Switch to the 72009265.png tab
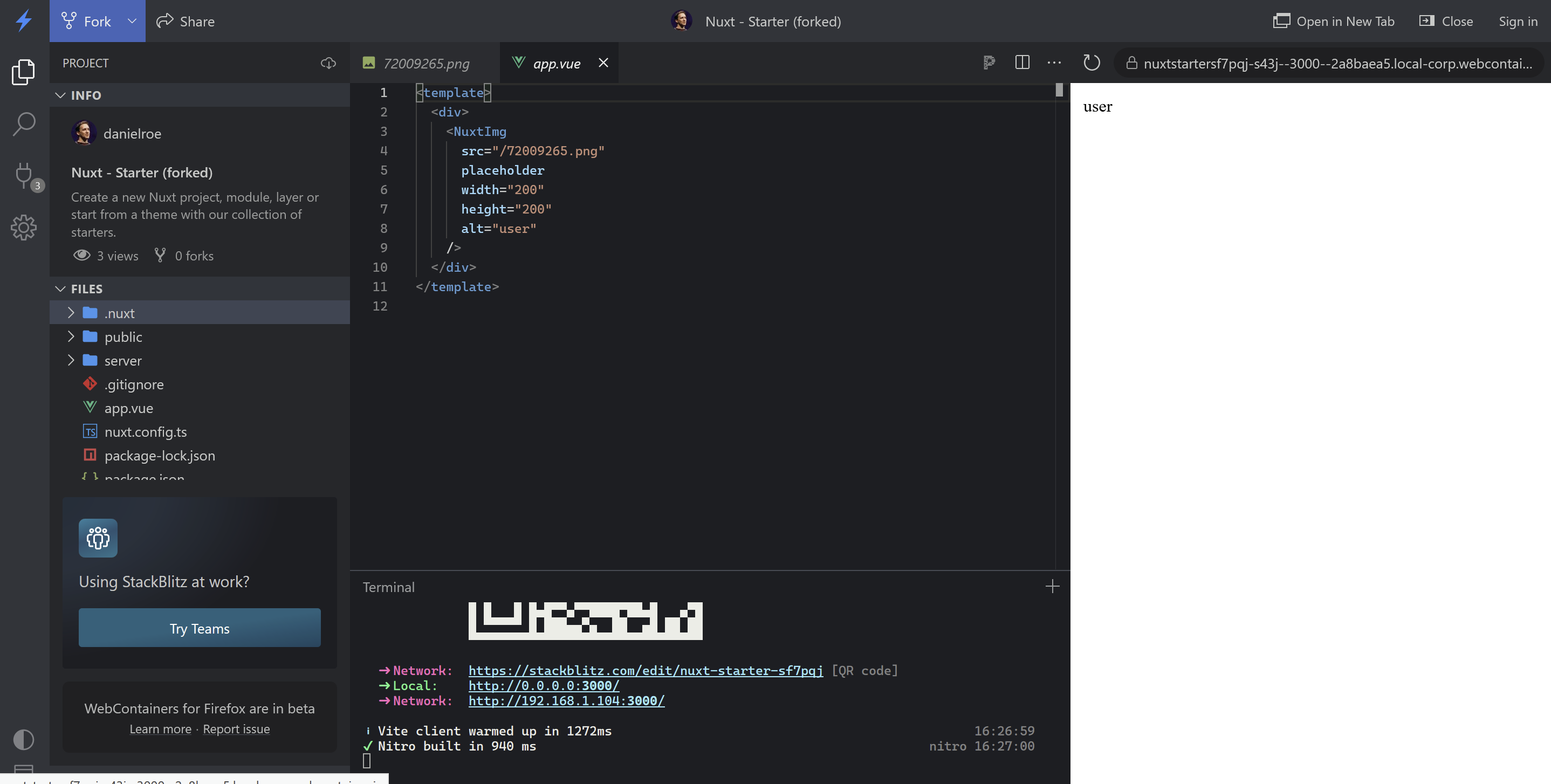Image resolution: width=1551 pixels, height=784 pixels. tap(426, 63)
